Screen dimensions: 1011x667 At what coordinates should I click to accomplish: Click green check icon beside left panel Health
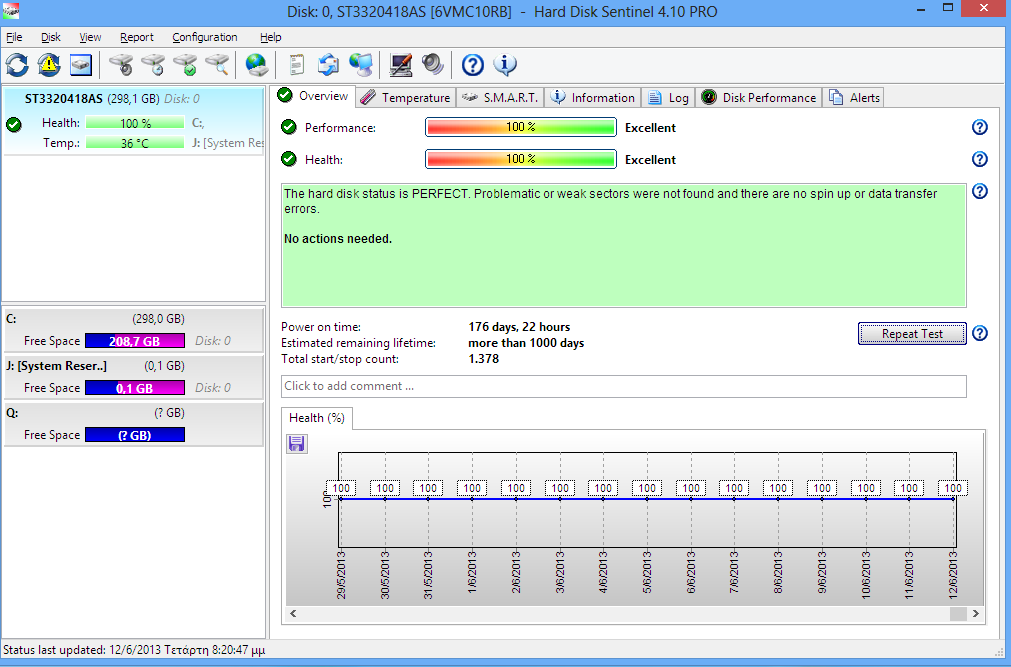pyautogui.click(x=14, y=124)
